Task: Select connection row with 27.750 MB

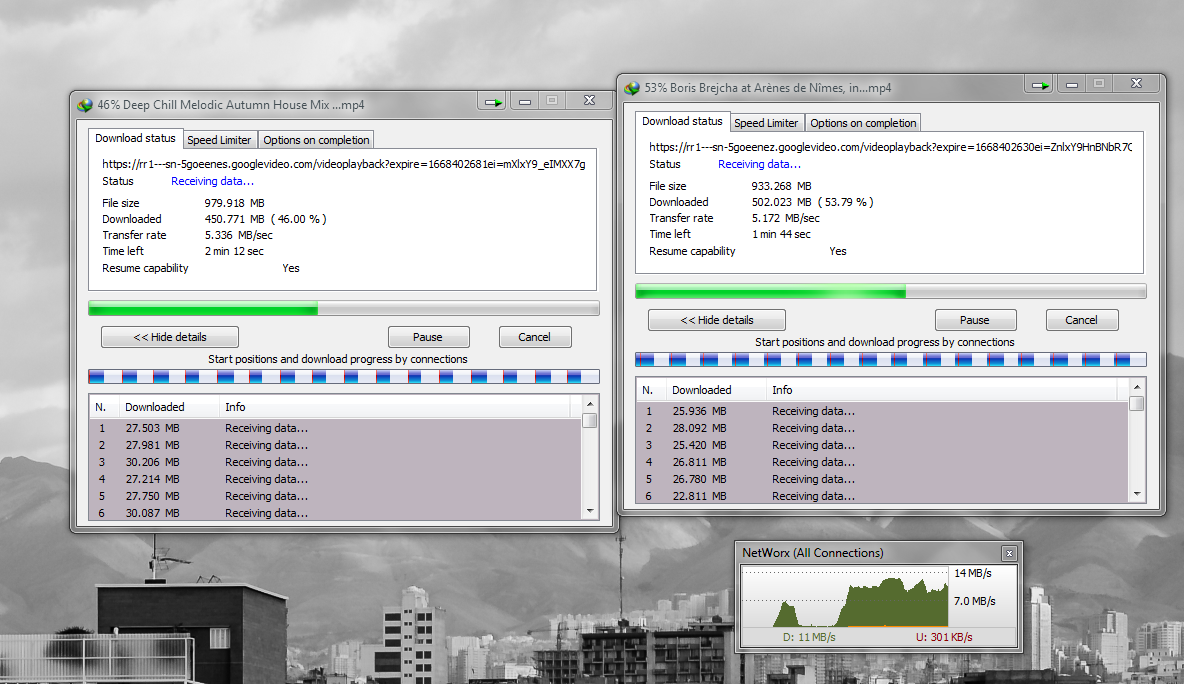Action: 335,496
